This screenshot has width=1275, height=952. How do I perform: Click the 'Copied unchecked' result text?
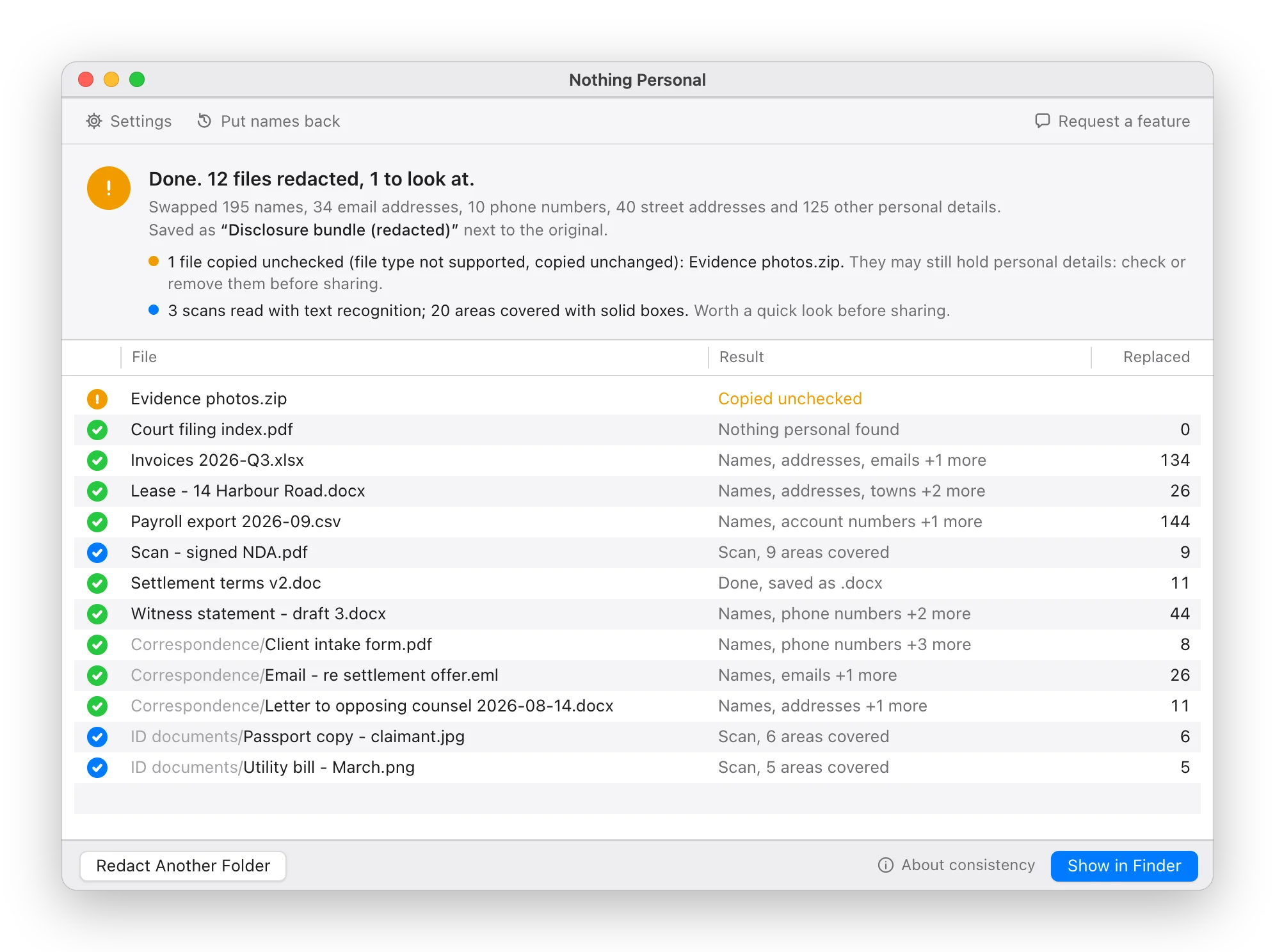click(790, 399)
